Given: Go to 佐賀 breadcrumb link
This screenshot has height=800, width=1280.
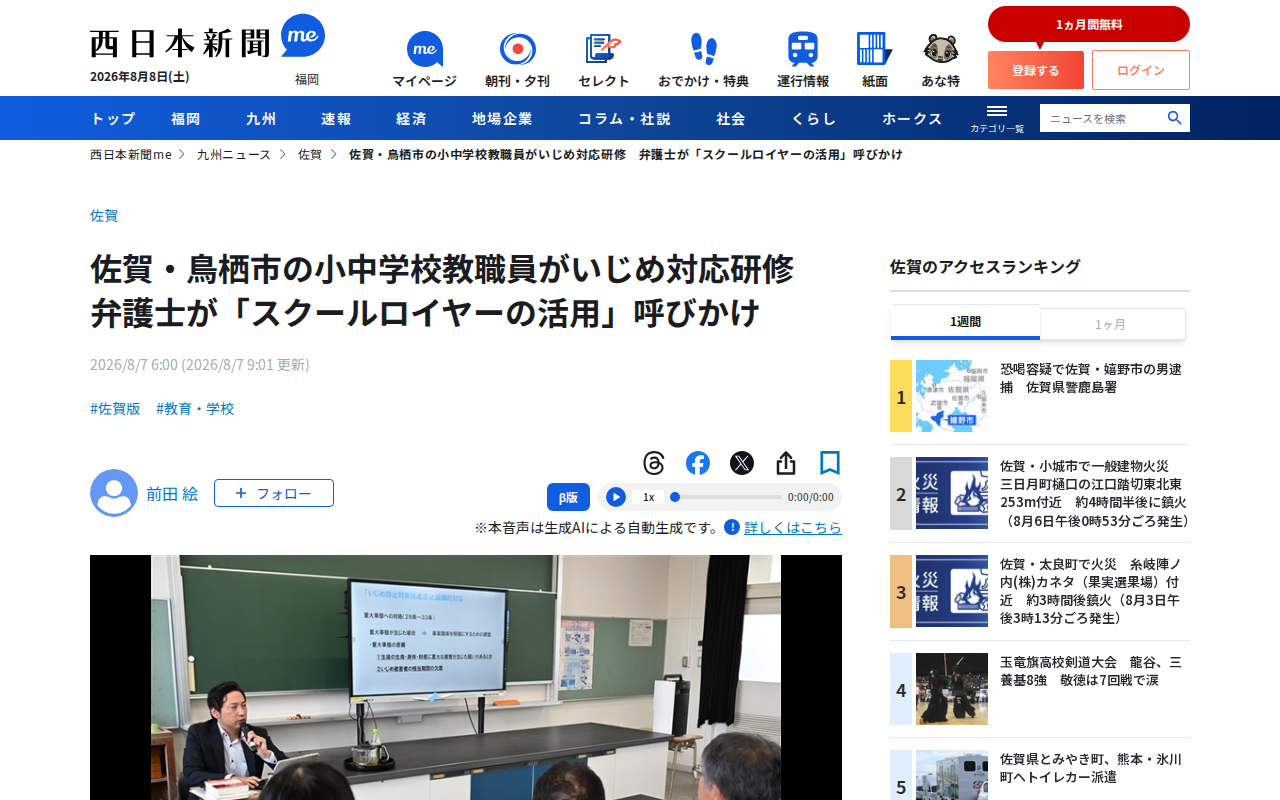Looking at the screenshot, I should 310,154.
